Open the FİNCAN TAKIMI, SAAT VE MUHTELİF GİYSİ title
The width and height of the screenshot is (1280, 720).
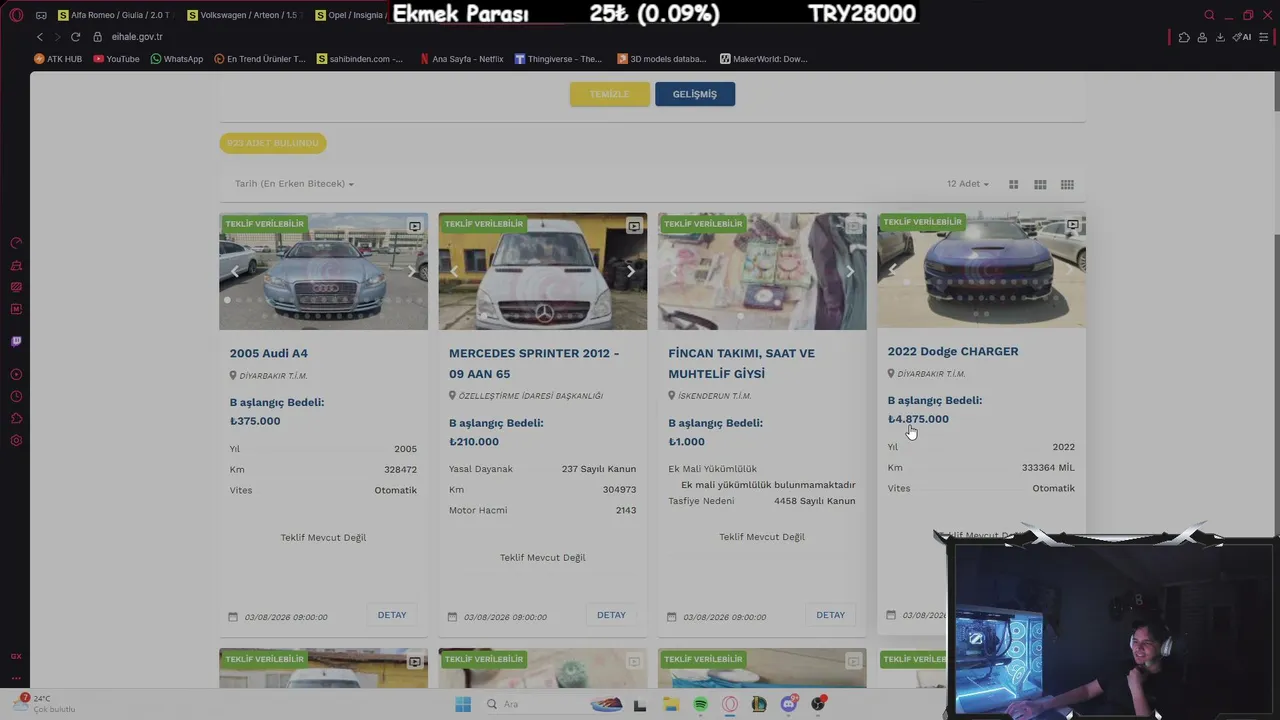coord(741,363)
